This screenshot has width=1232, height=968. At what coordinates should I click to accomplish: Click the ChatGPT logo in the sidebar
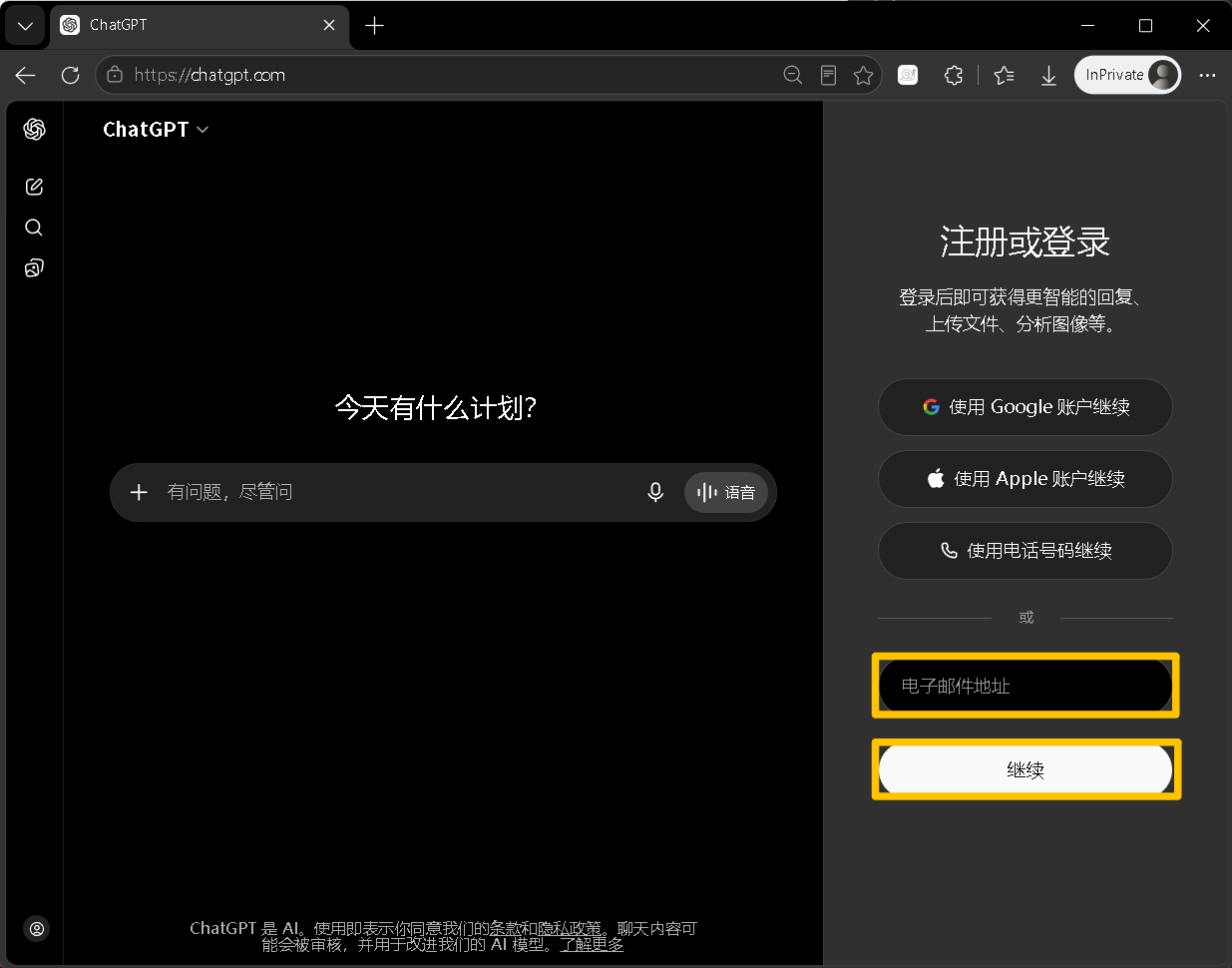tap(35, 129)
